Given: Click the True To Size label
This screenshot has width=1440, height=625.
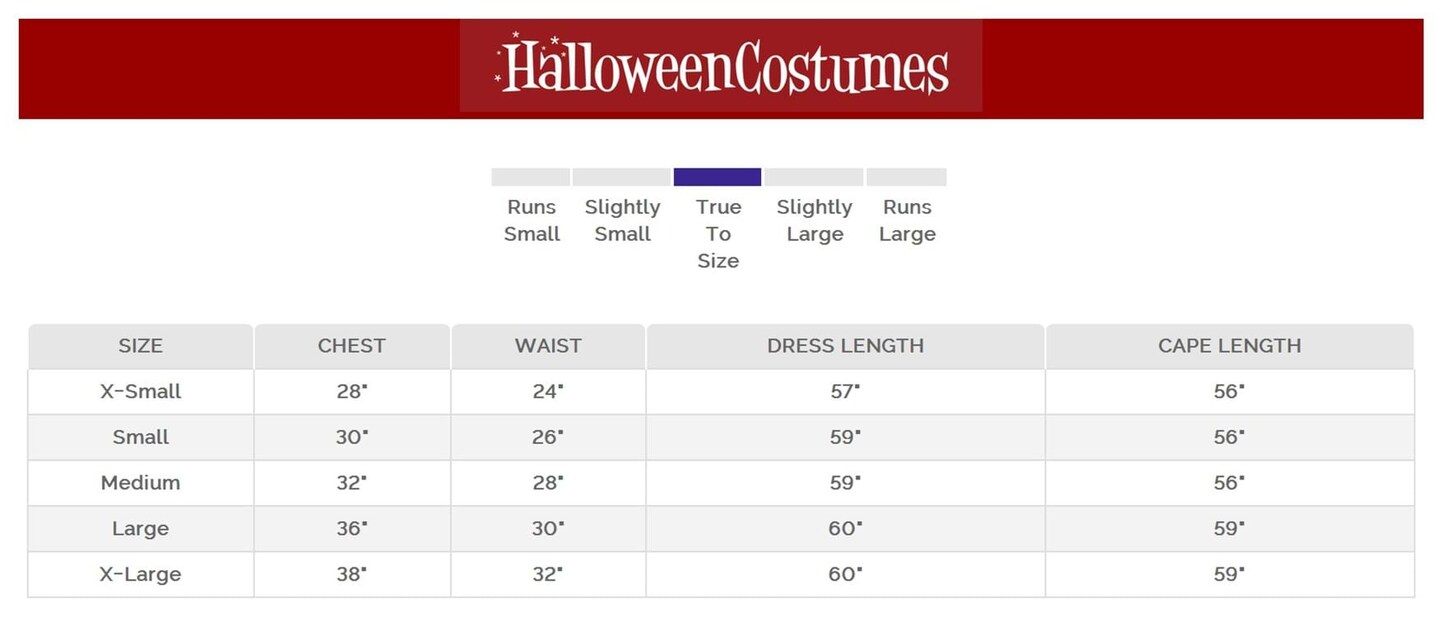Looking at the screenshot, I should [x=718, y=234].
